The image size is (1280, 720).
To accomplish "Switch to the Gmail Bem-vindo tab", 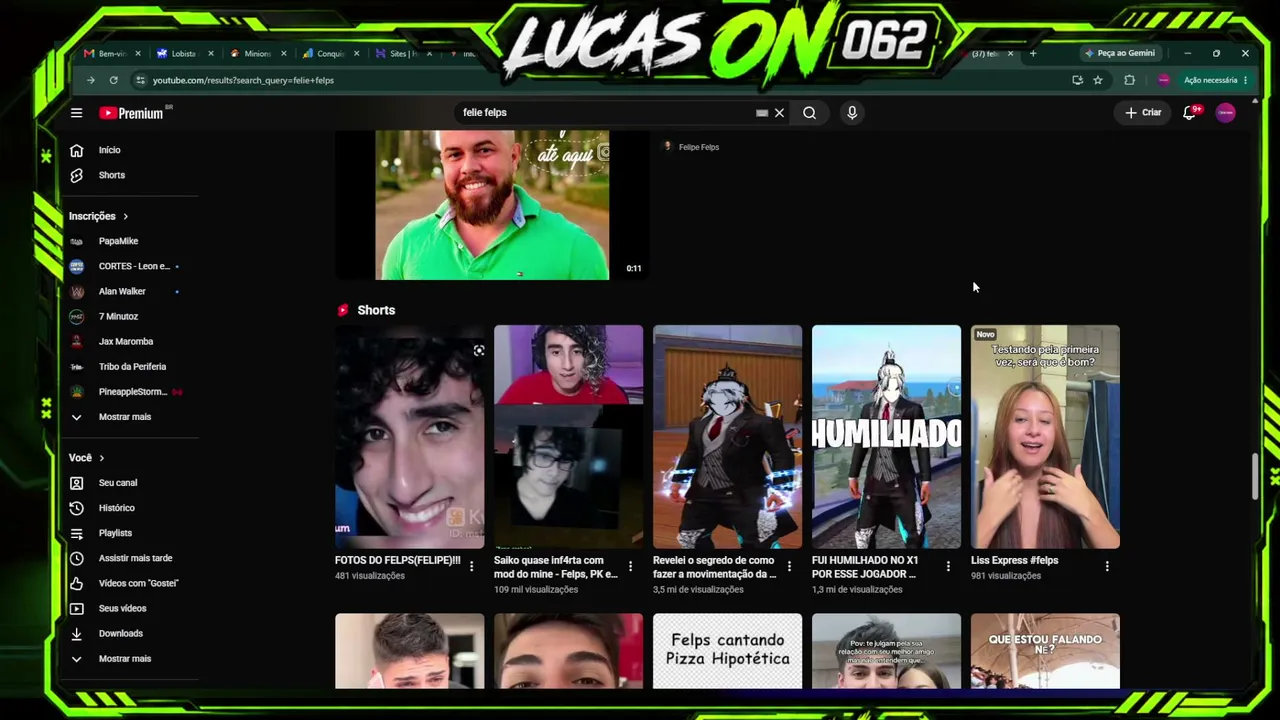I will (x=112, y=54).
